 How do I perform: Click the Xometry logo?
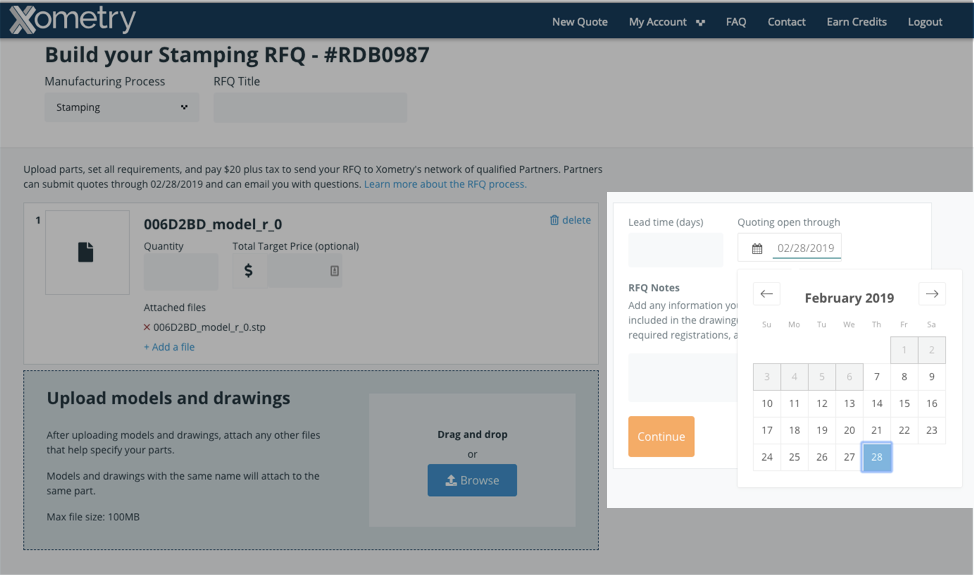pyautogui.click(x=73, y=19)
